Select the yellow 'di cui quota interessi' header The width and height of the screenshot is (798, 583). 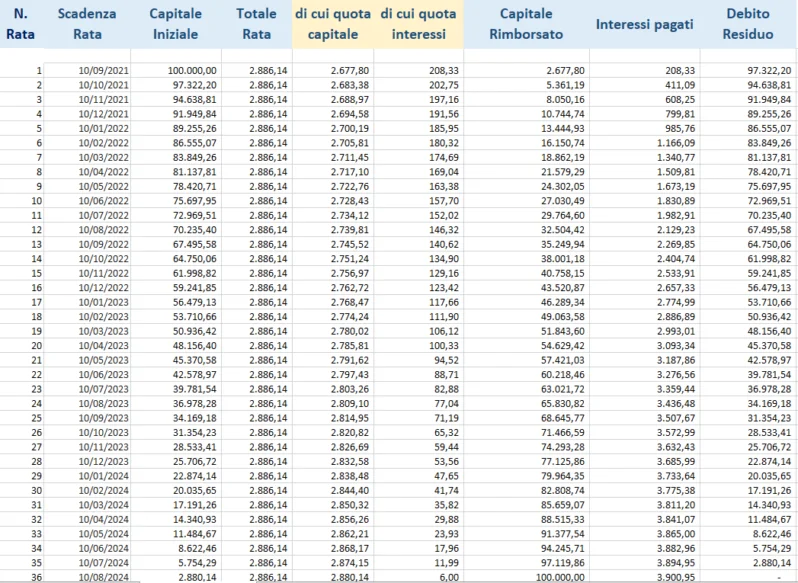[x=418, y=24]
